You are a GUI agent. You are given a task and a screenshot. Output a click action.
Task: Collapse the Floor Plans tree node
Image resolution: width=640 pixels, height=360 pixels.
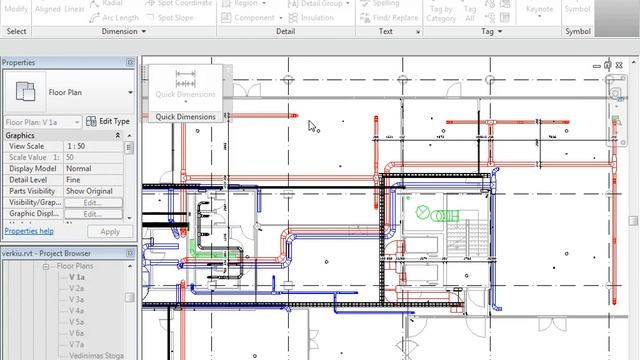click(46, 267)
